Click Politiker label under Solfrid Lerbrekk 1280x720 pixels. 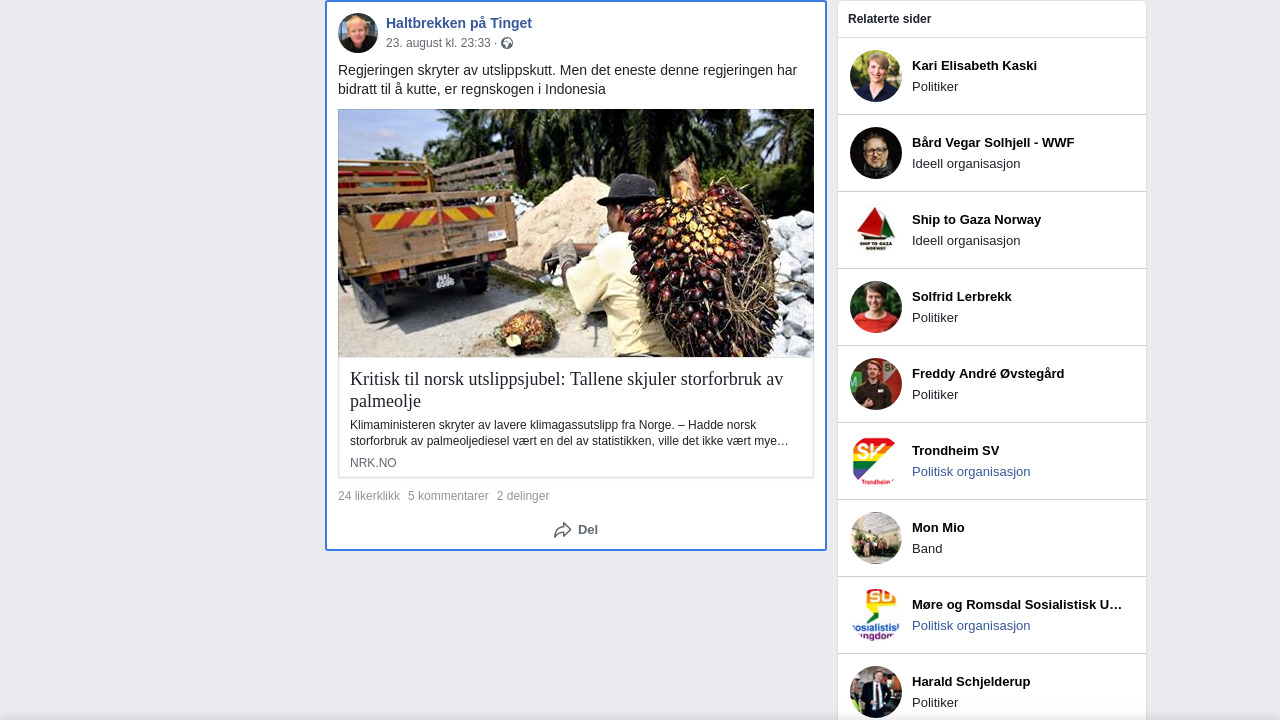[935, 318]
